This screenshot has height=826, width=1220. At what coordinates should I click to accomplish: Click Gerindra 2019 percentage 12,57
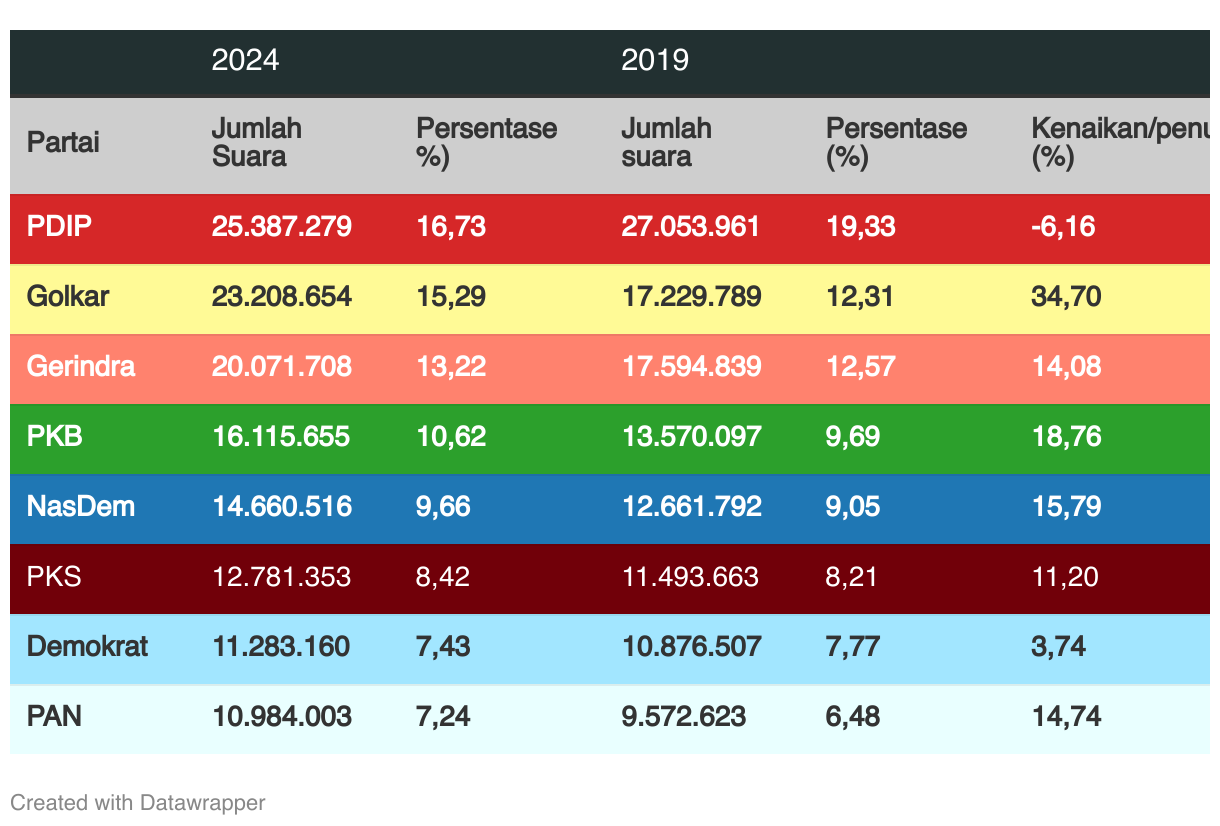point(861,366)
